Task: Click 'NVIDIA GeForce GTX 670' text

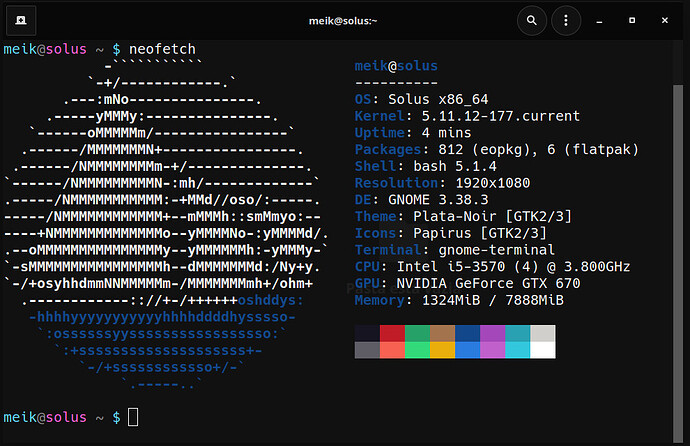Action: click(488, 283)
